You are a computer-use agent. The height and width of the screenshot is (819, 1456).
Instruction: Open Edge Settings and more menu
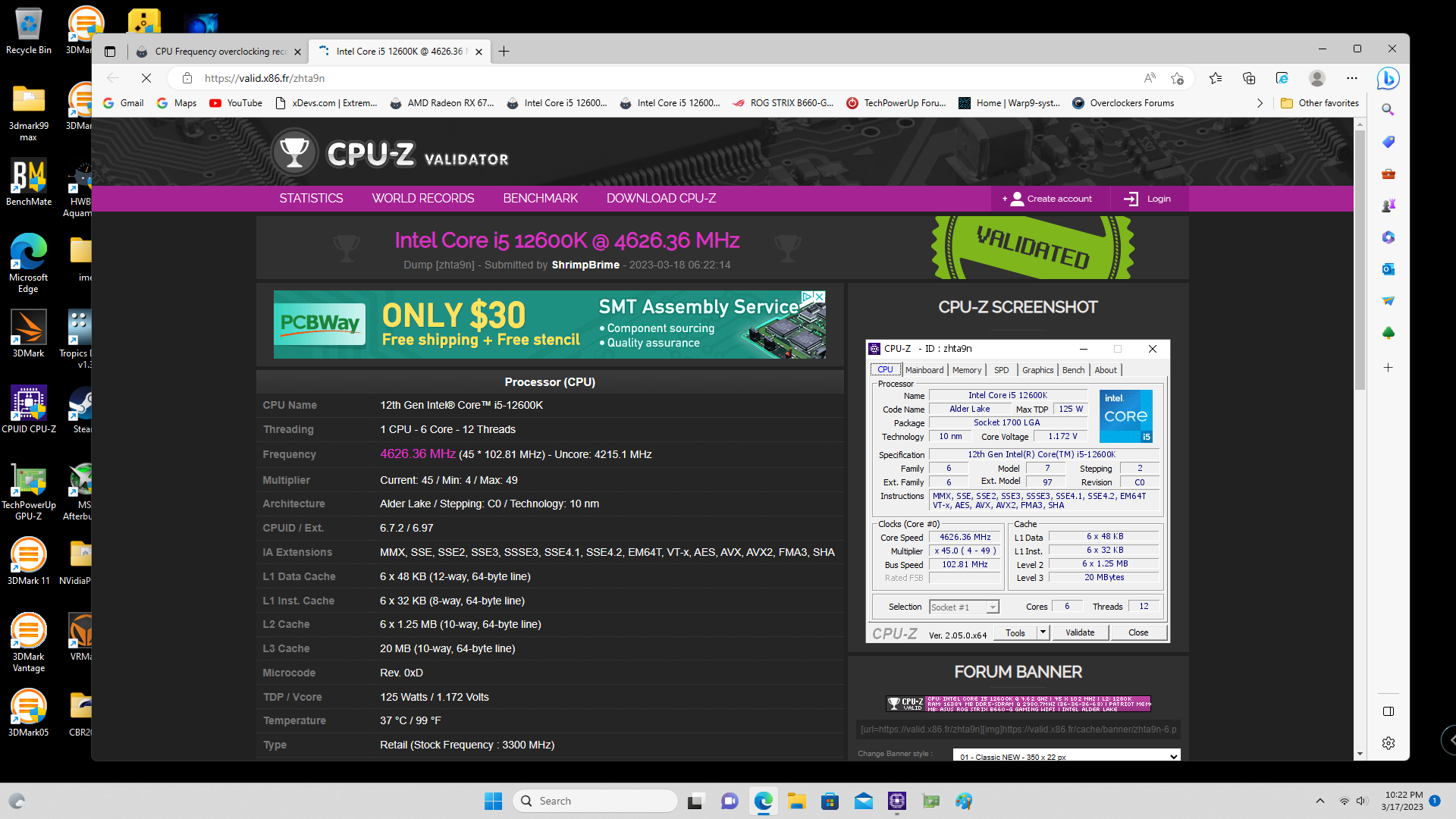click(x=1352, y=78)
